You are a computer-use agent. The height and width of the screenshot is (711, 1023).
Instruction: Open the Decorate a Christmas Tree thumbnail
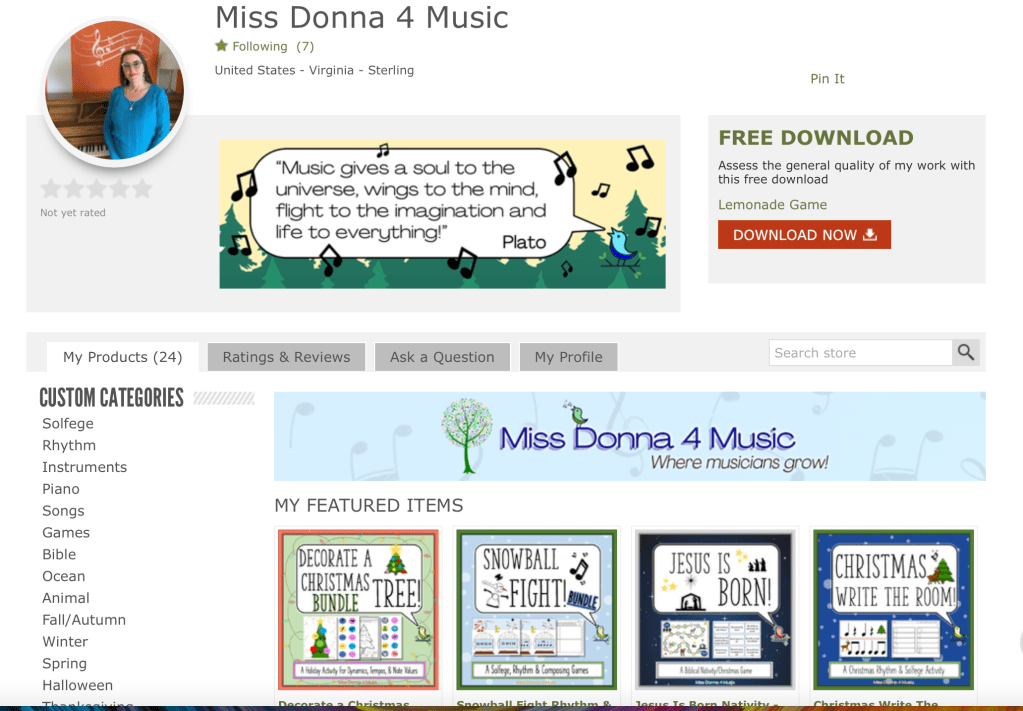tap(358, 610)
